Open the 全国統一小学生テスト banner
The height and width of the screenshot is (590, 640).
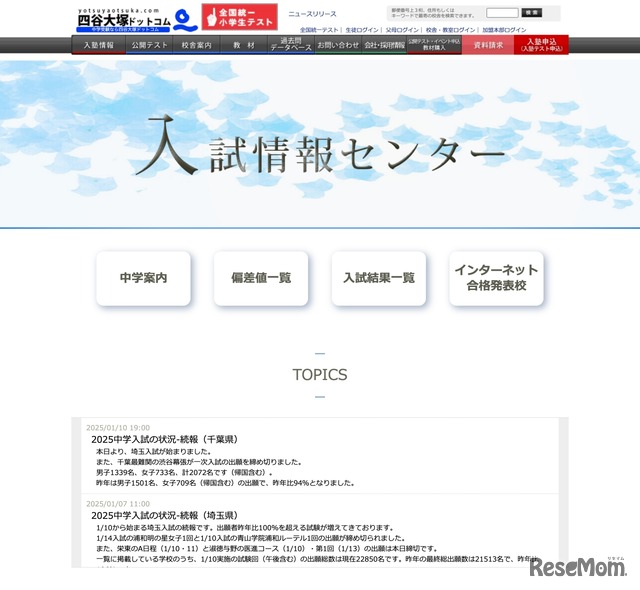239,18
